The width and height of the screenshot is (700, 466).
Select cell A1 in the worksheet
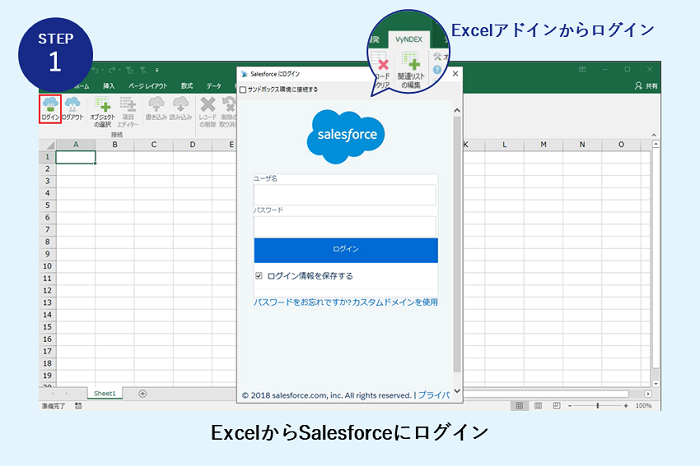pyautogui.click(x=75, y=157)
